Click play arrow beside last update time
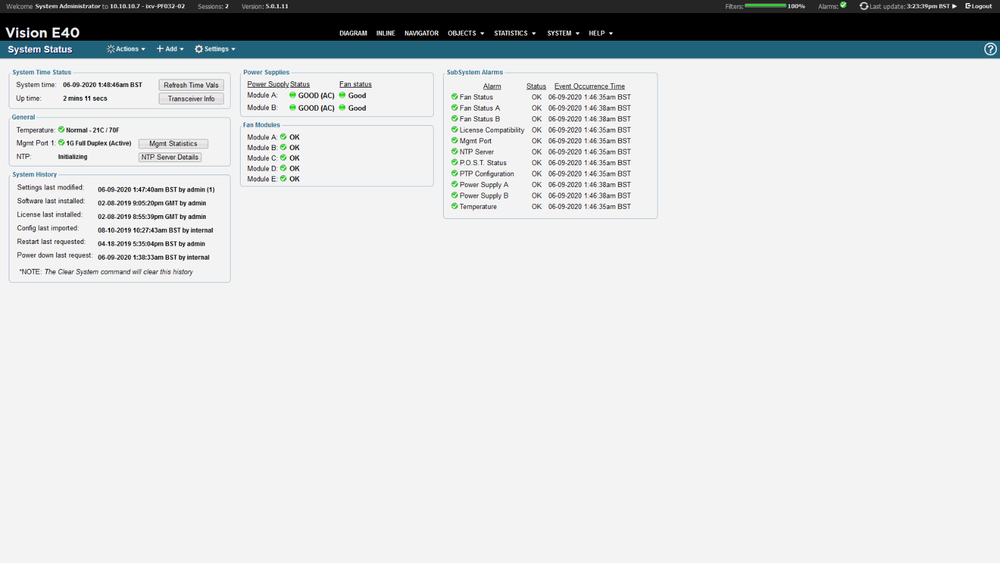The height and width of the screenshot is (563, 1000). point(955,6)
